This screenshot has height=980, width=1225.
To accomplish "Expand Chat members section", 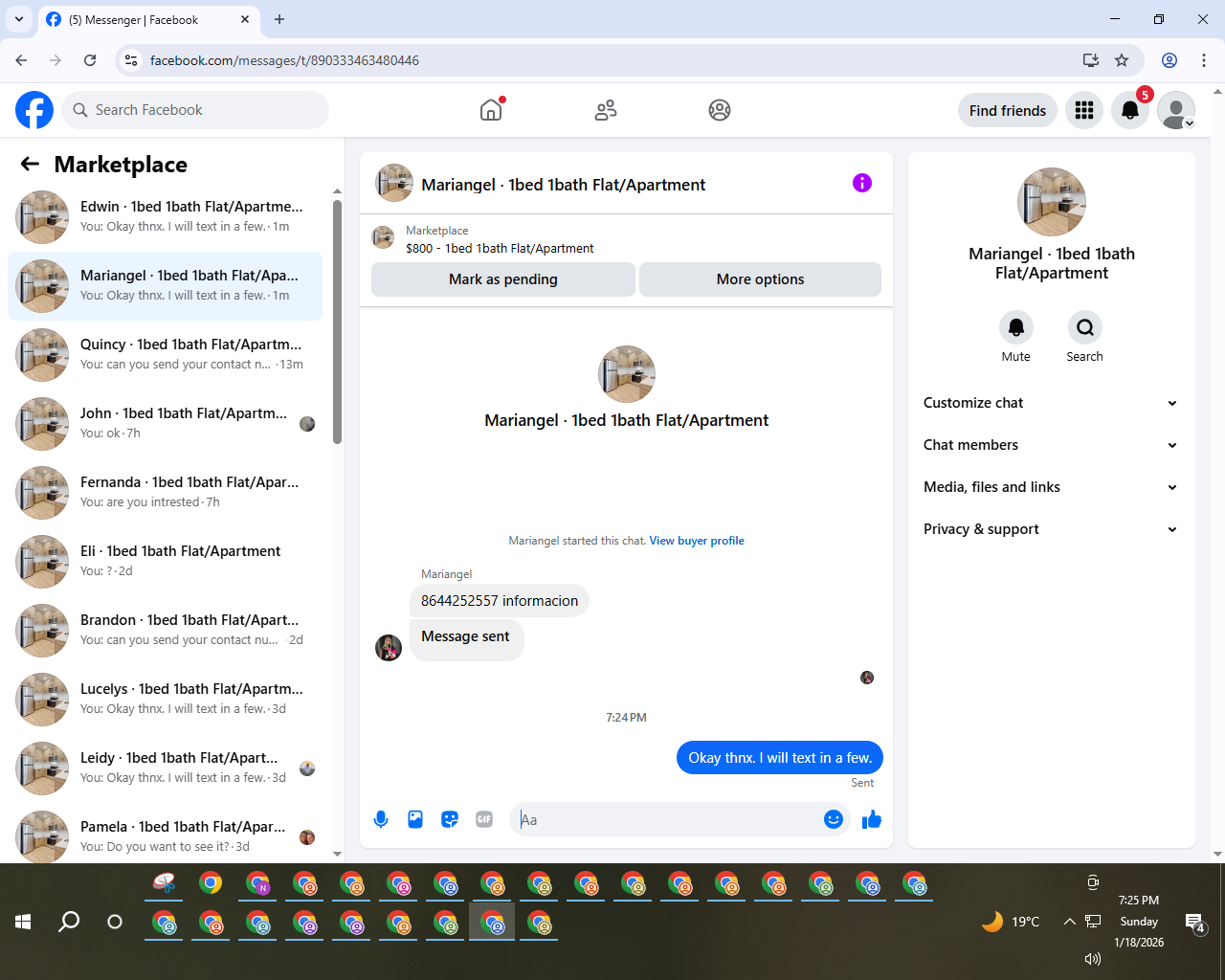I will [1052, 445].
